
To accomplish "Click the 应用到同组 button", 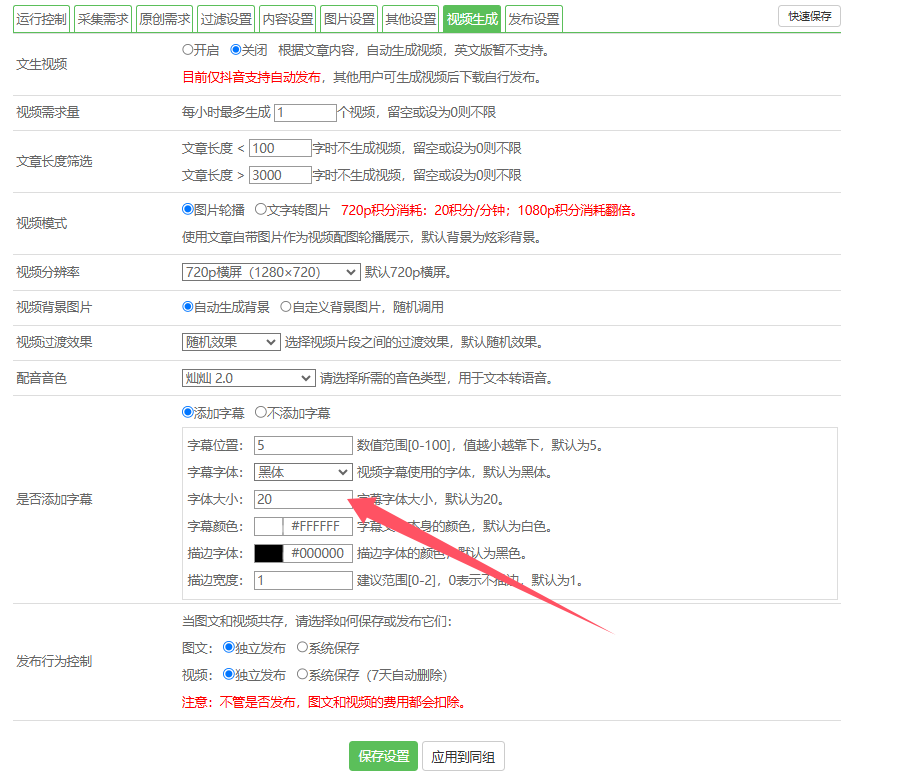I will coord(463,756).
